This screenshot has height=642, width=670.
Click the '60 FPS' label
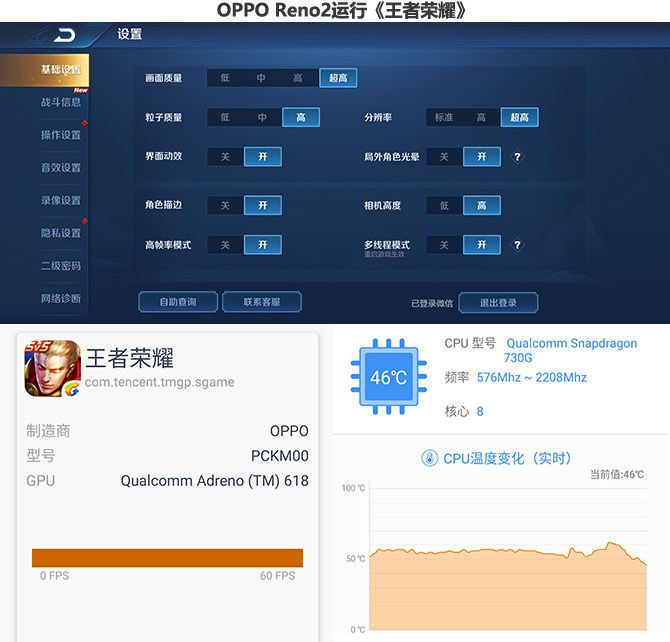pyautogui.click(x=277, y=576)
